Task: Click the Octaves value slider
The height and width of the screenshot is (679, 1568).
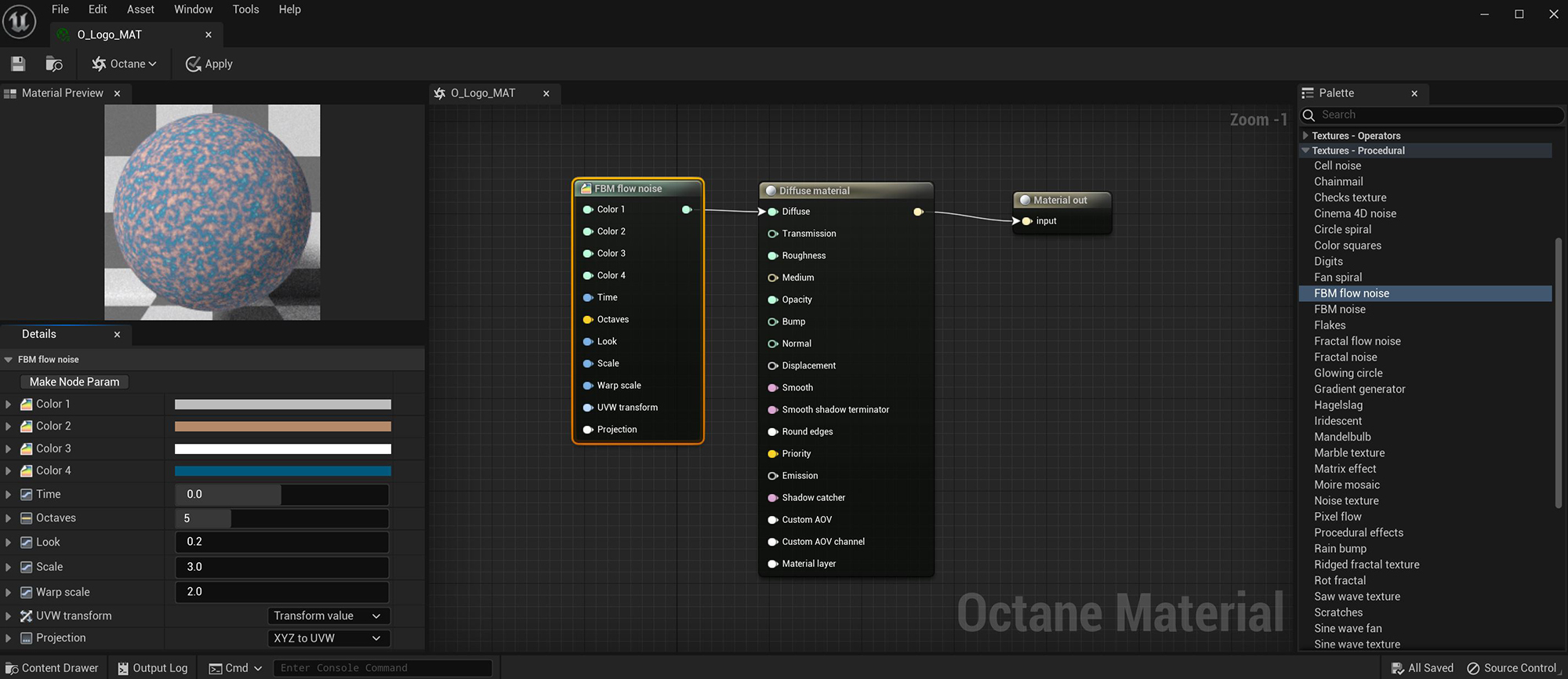Action: tap(282, 518)
